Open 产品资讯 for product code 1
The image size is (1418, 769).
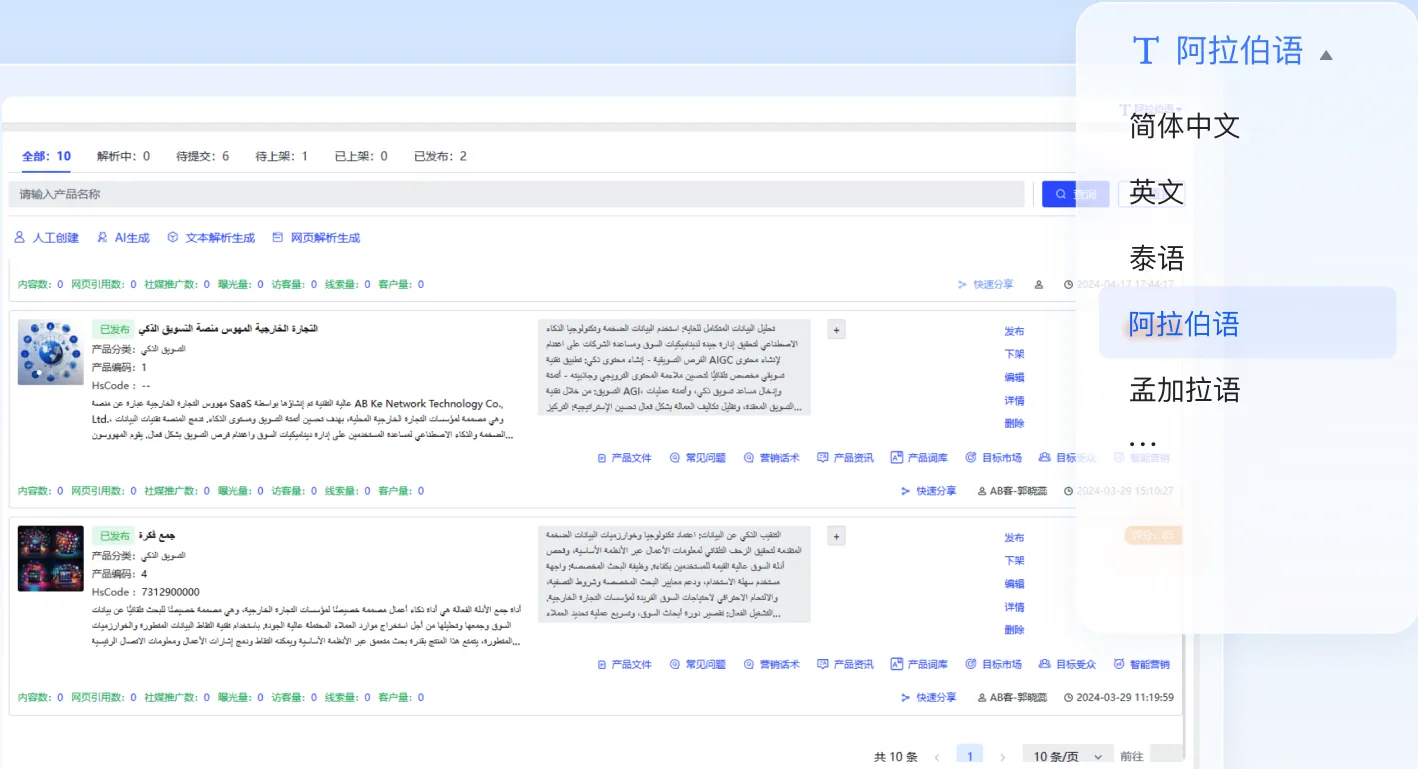point(846,458)
